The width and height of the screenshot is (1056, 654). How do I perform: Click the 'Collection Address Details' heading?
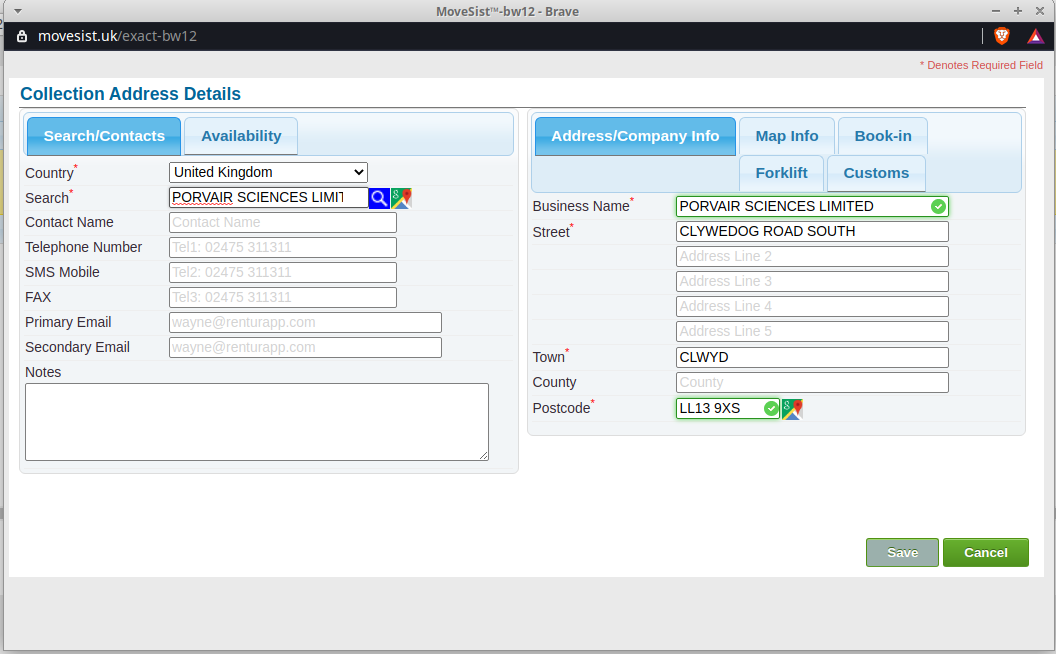click(130, 94)
